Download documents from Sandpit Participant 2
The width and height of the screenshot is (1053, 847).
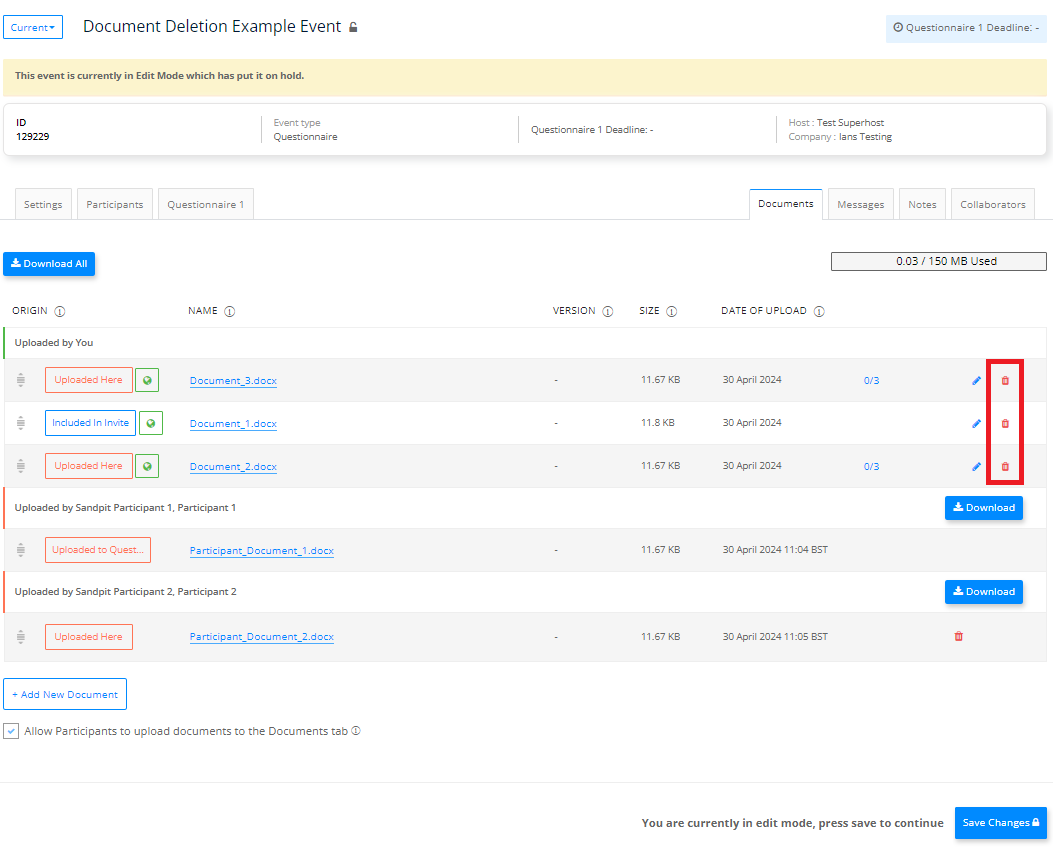(984, 592)
